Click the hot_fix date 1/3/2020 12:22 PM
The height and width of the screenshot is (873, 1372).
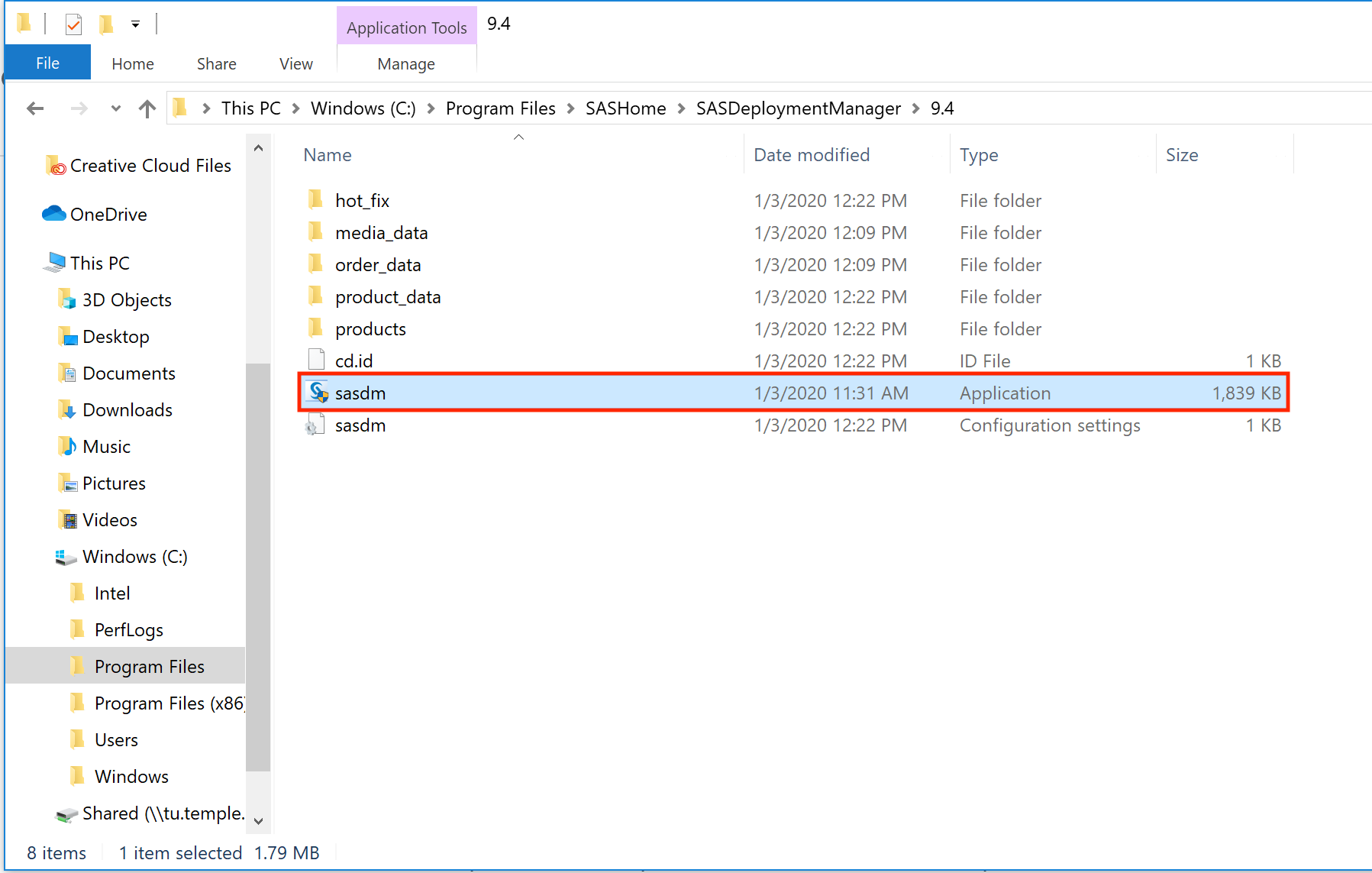pos(831,201)
